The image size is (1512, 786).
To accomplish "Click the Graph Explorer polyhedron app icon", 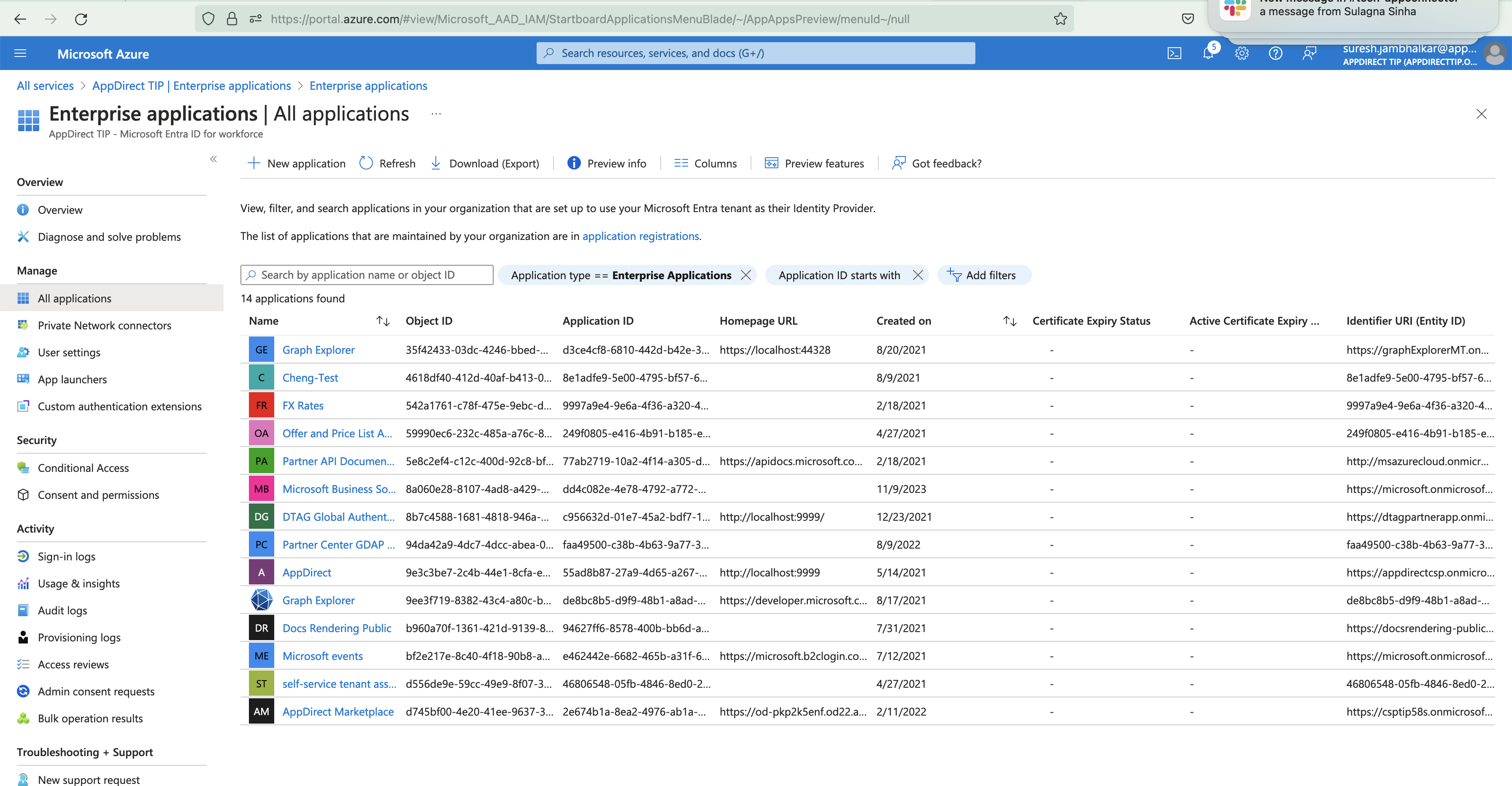I will click(261, 600).
